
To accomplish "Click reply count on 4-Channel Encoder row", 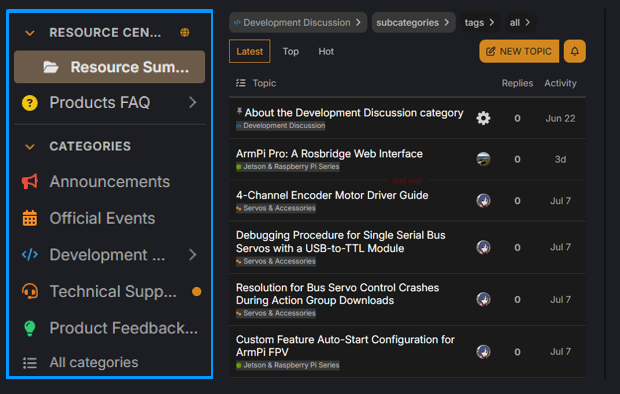I will [517, 201].
